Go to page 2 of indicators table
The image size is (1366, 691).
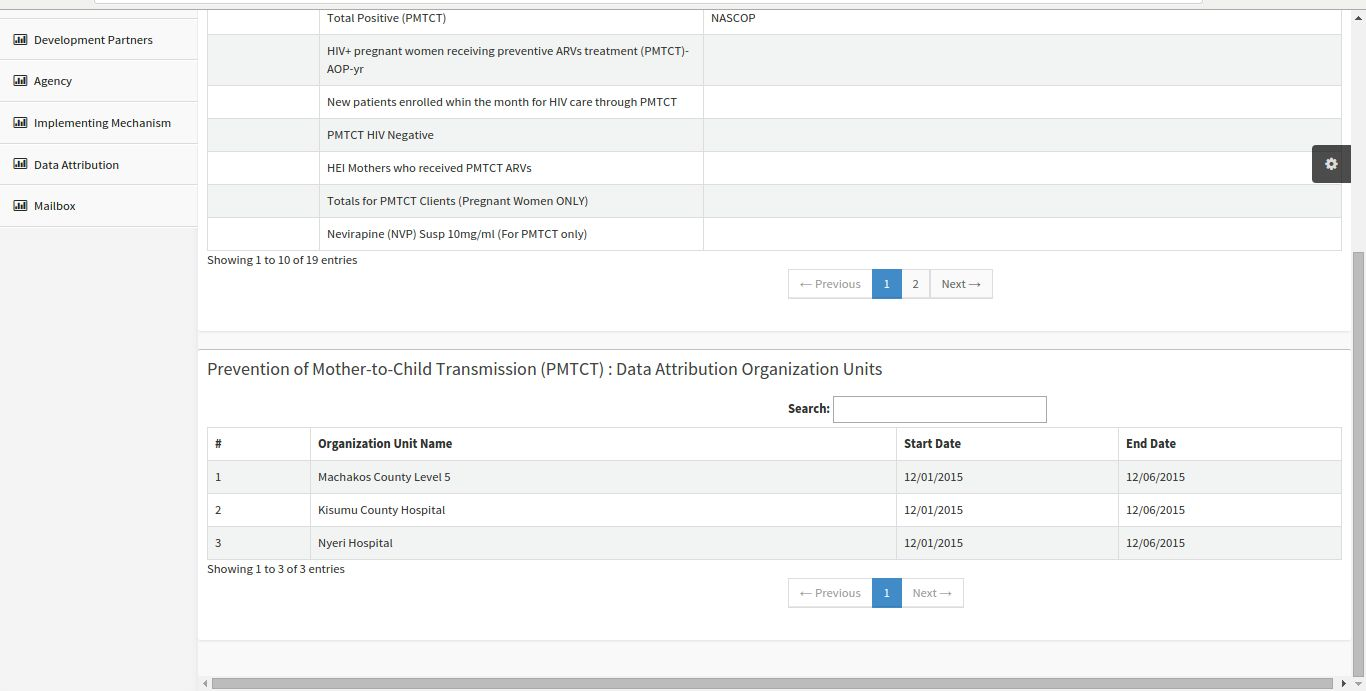pyautogui.click(x=915, y=284)
